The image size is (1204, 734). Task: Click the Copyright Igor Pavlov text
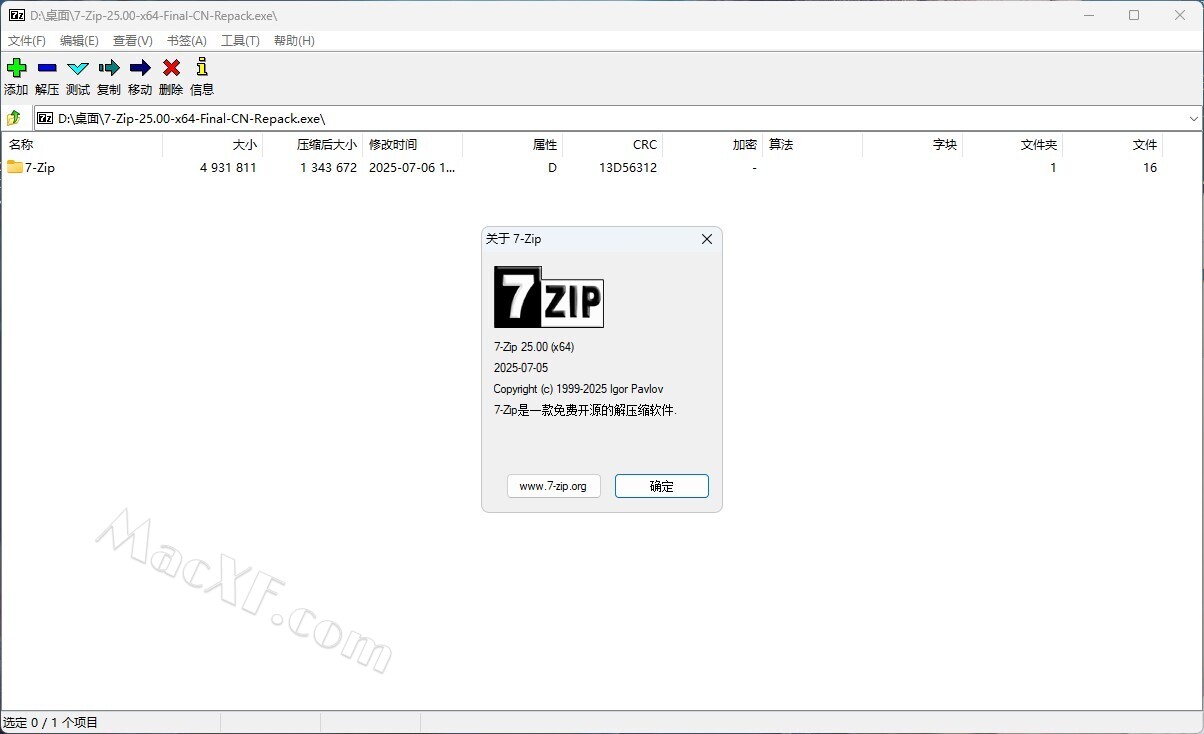click(578, 389)
